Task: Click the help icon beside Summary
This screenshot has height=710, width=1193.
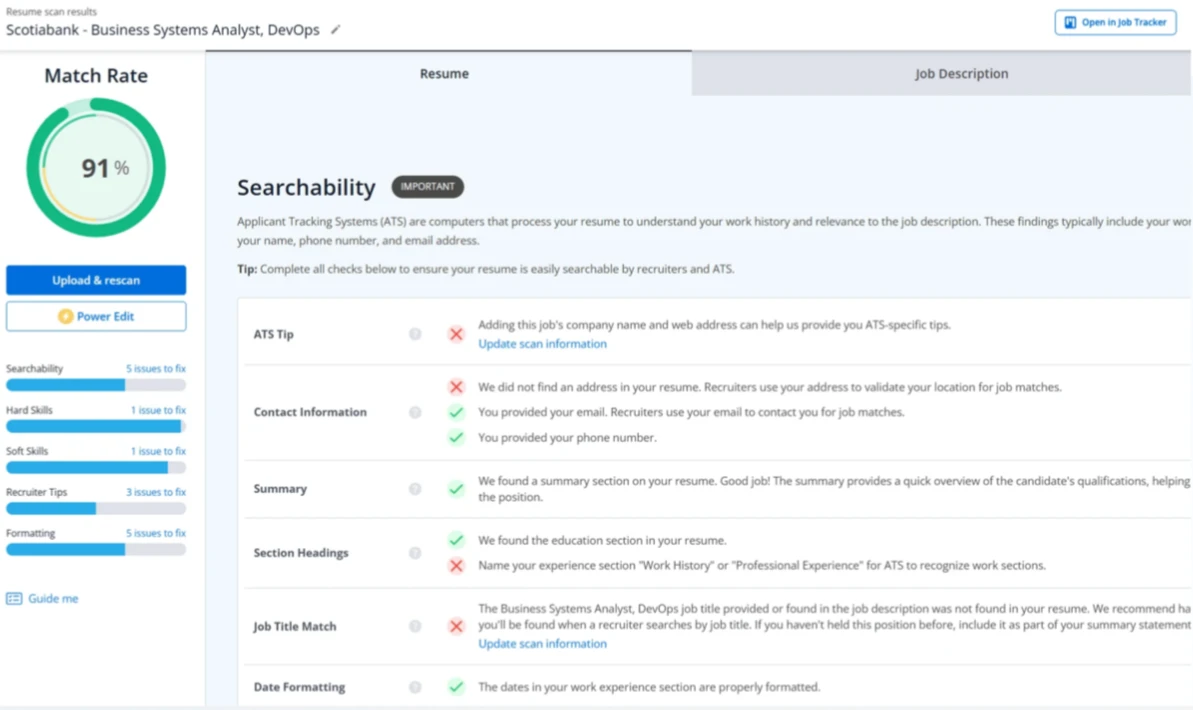Action: pyautogui.click(x=415, y=489)
